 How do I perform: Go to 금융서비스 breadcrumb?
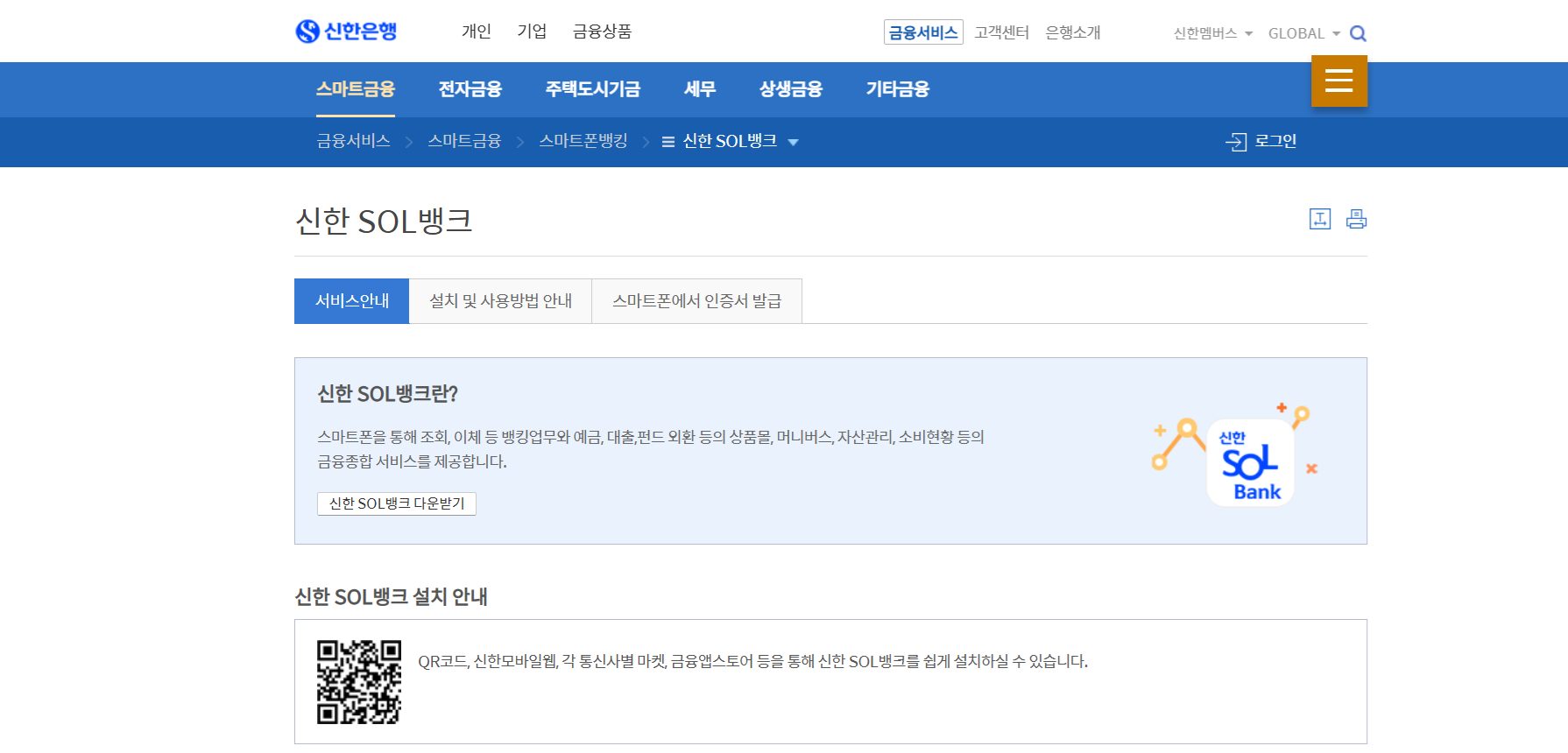[x=353, y=141]
